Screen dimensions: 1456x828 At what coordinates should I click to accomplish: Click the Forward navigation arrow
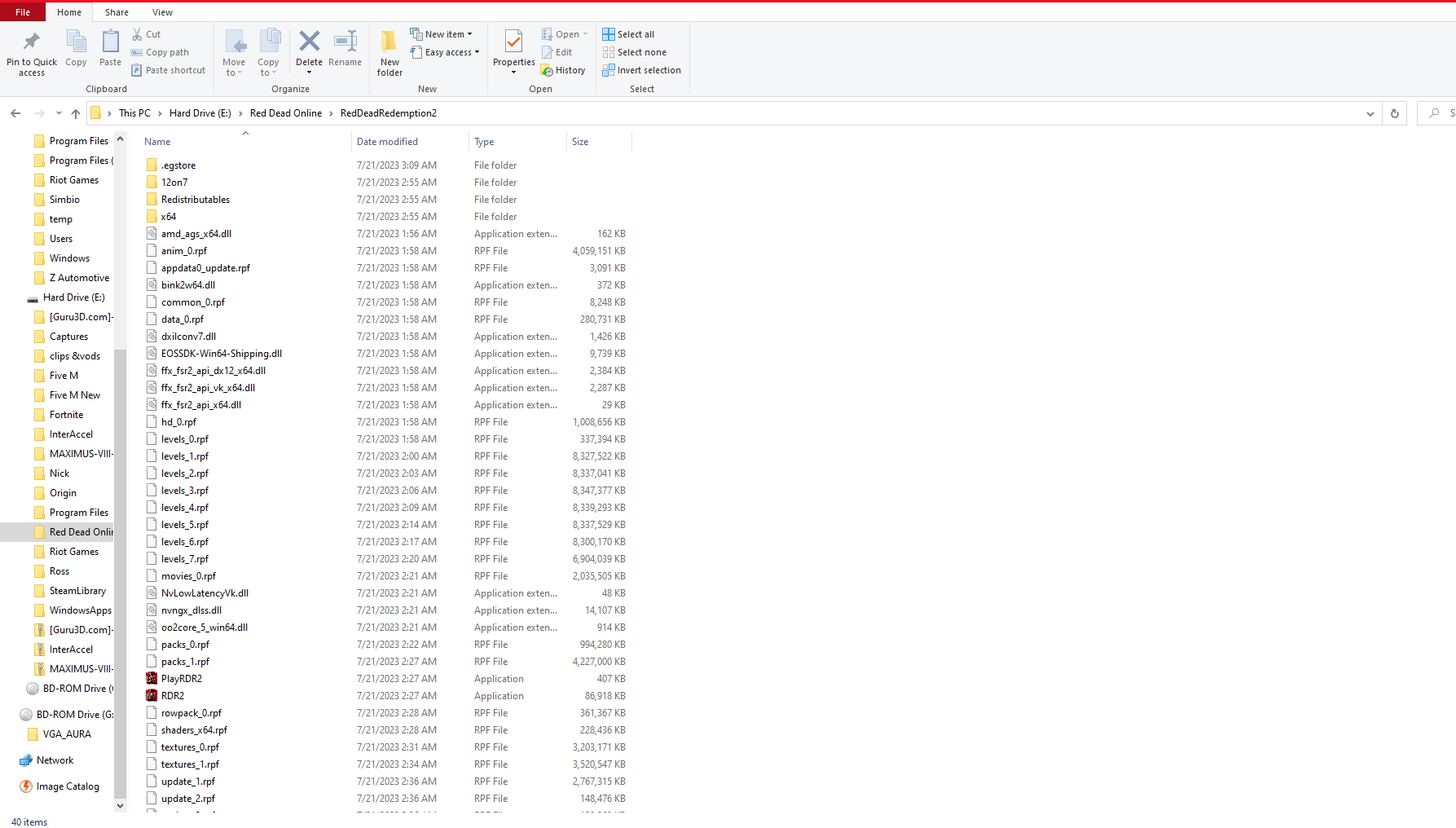(x=39, y=113)
